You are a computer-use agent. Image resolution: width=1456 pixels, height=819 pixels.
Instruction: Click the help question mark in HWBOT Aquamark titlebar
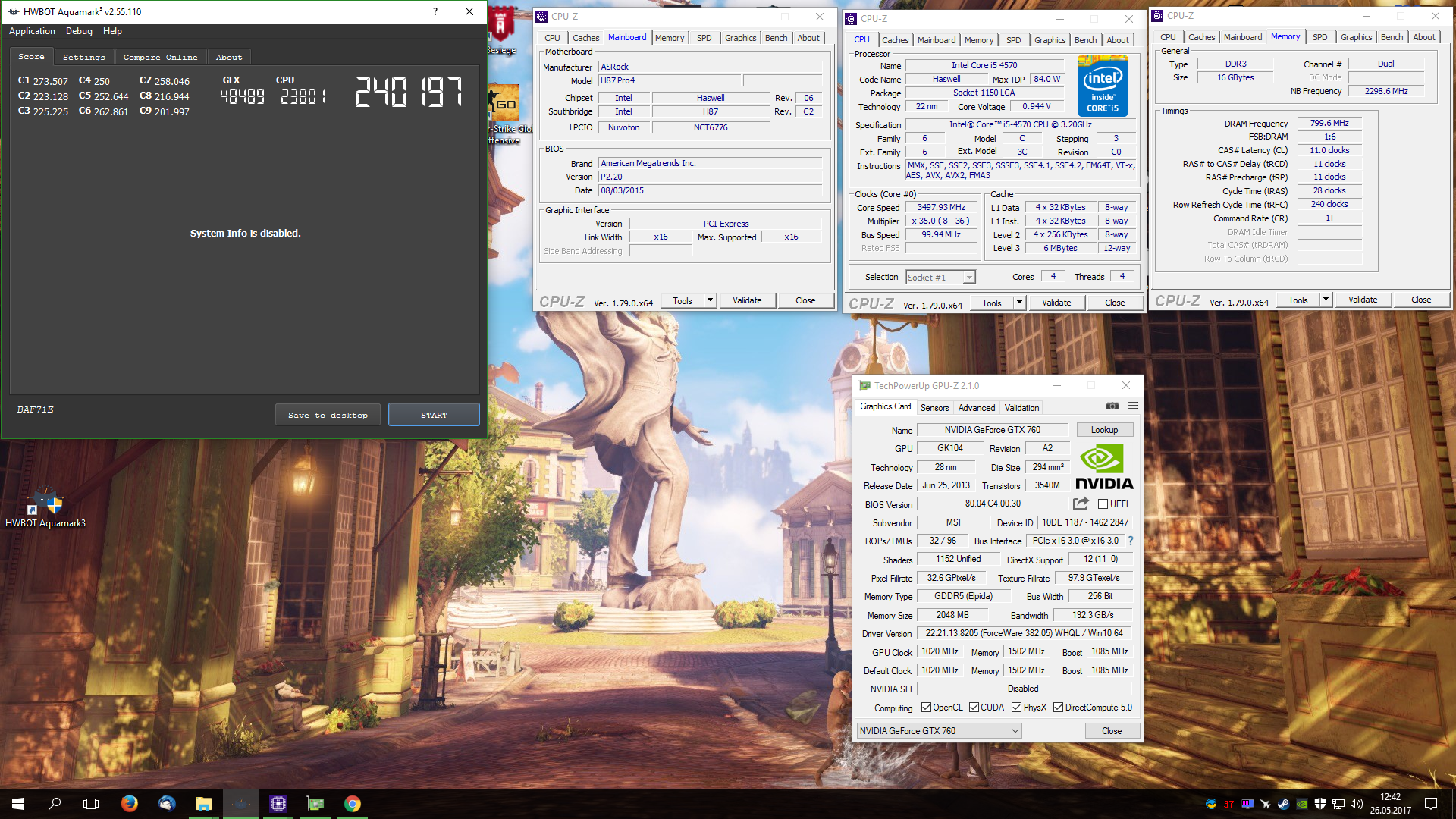pyautogui.click(x=435, y=11)
